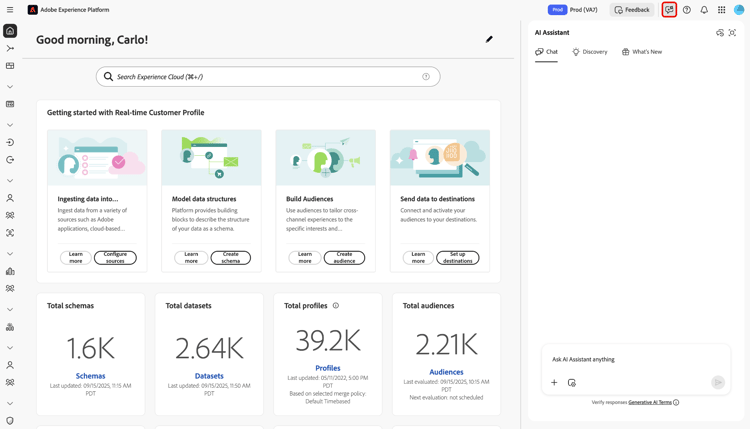
Task: Select the Home icon in sidebar
Action: click(x=10, y=31)
